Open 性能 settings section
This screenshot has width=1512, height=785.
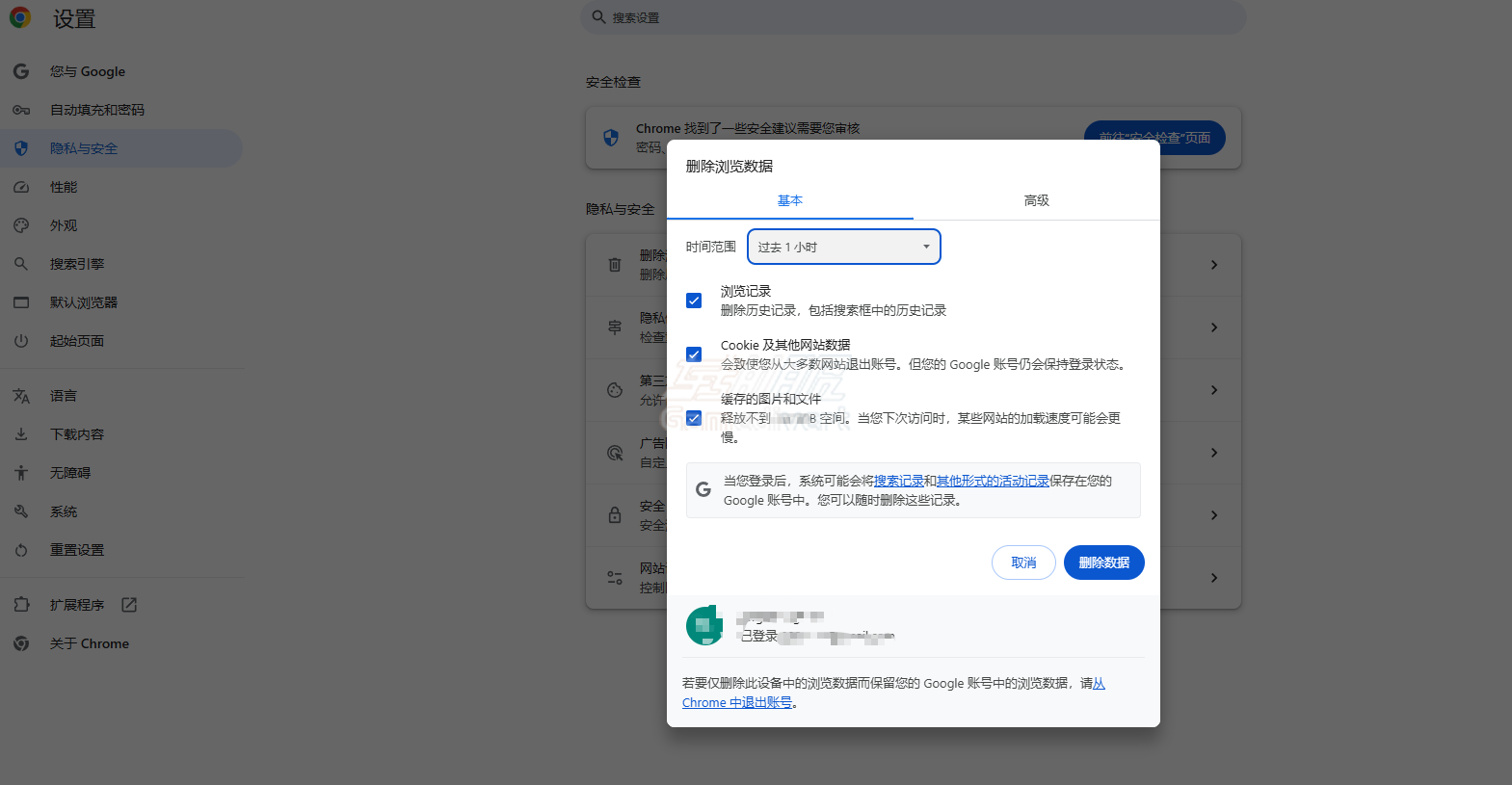(x=121, y=187)
